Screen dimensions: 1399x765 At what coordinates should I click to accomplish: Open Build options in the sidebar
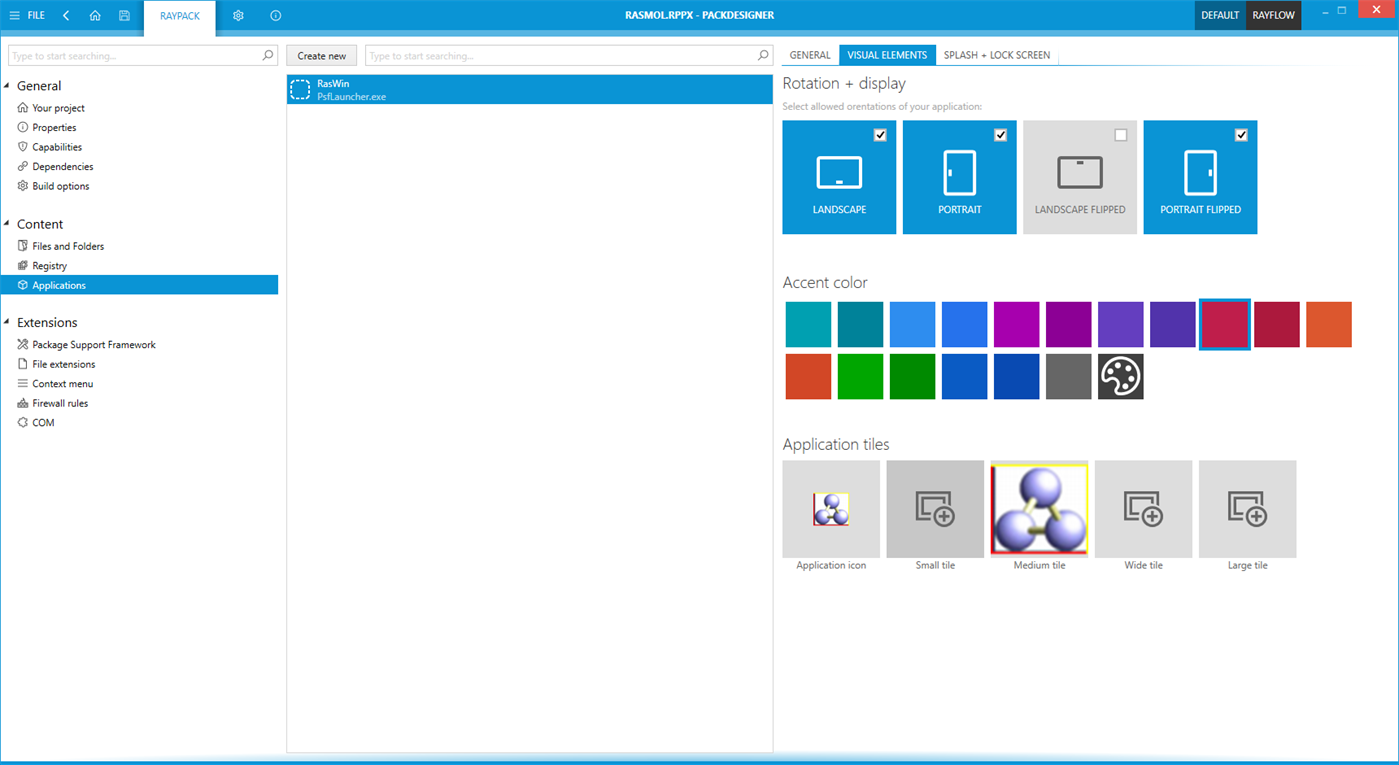pyautogui.click(x=60, y=185)
